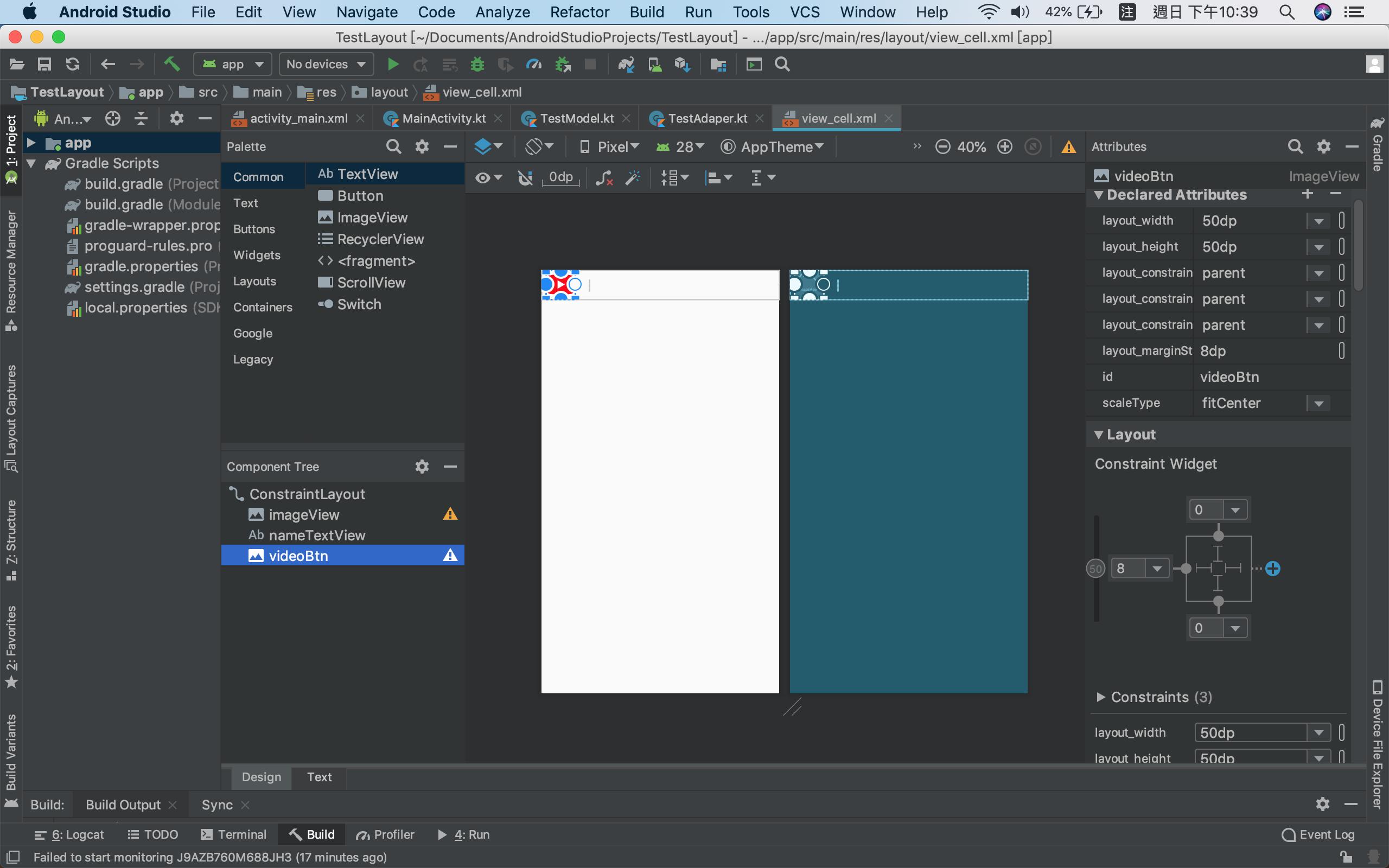Click the macOS Spotlight search icon
1389x868 pixels.
(1287, 12)
